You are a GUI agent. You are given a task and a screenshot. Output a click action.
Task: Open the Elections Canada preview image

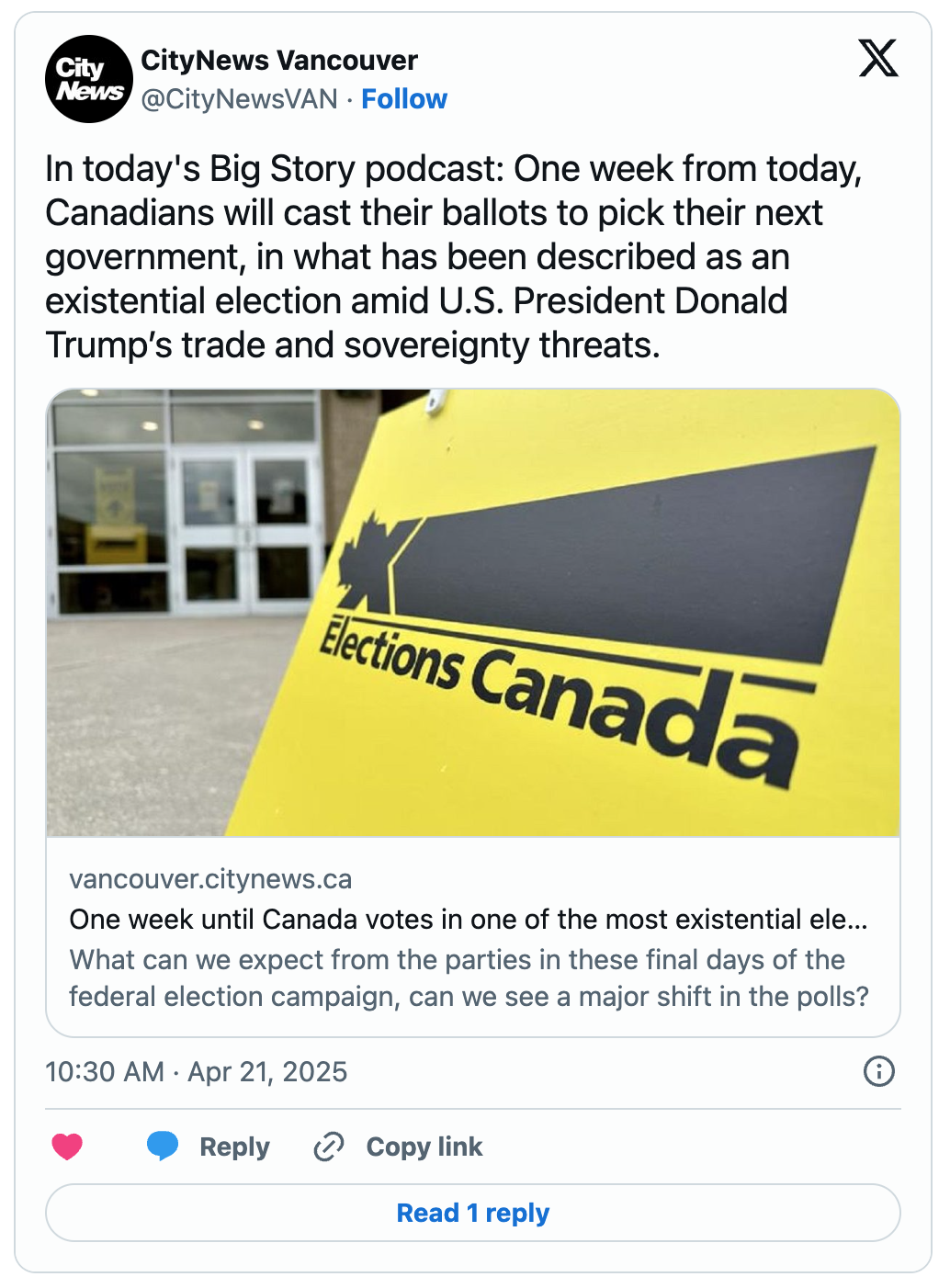(x=473, y=613)
